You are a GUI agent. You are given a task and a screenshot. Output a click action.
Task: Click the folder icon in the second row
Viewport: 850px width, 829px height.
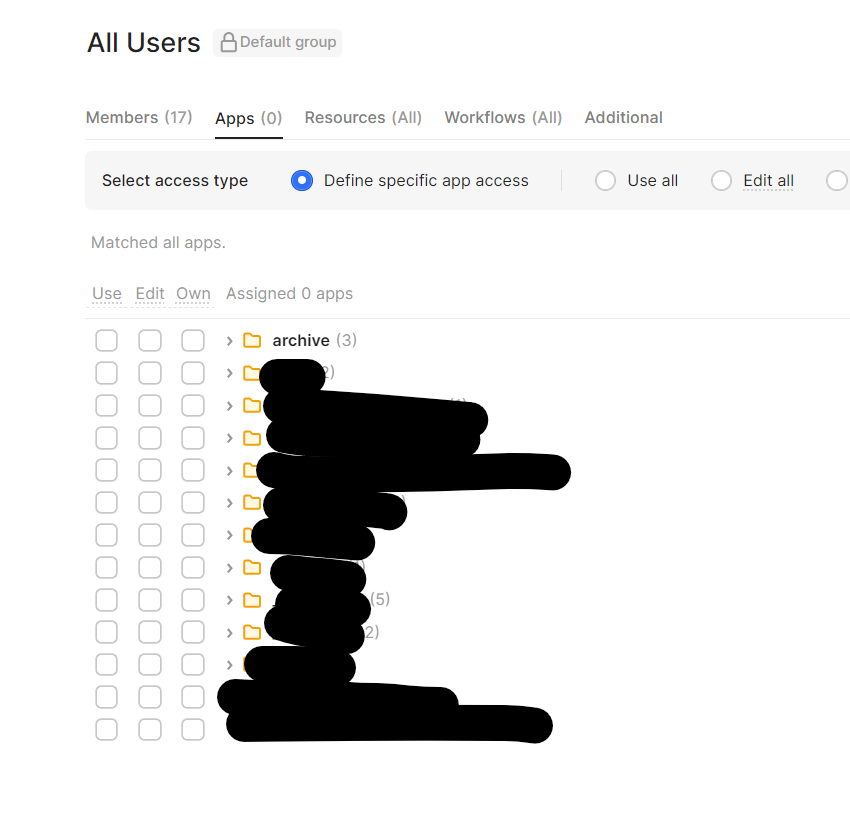pyautogui.click(x=251, y=372)
